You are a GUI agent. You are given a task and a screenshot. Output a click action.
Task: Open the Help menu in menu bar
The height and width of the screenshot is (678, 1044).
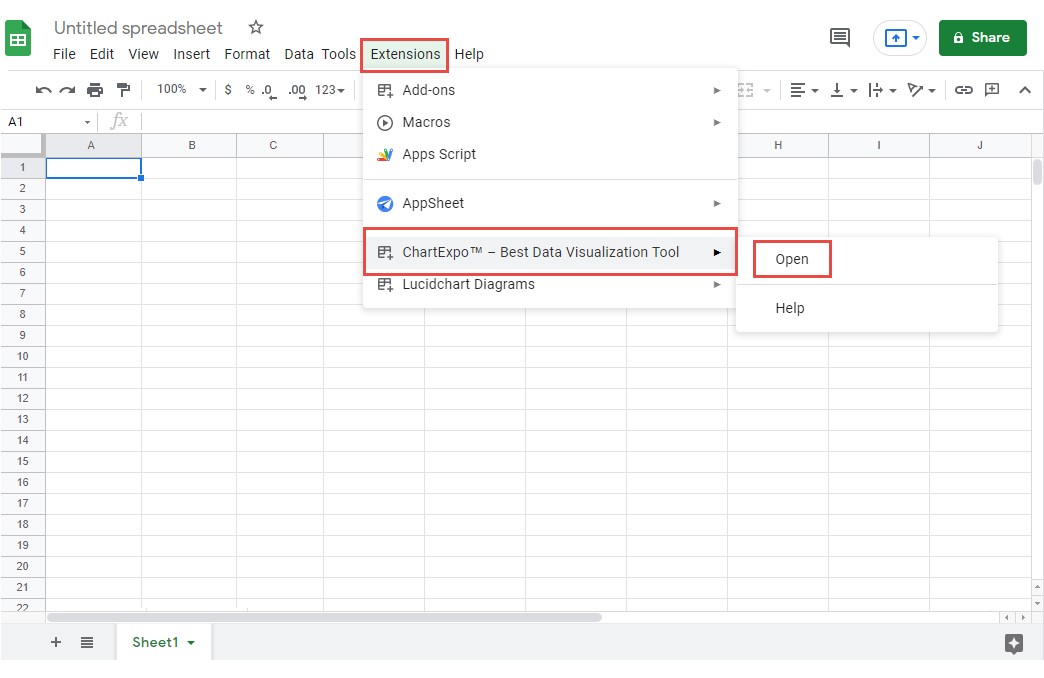(x=469, y=54)
